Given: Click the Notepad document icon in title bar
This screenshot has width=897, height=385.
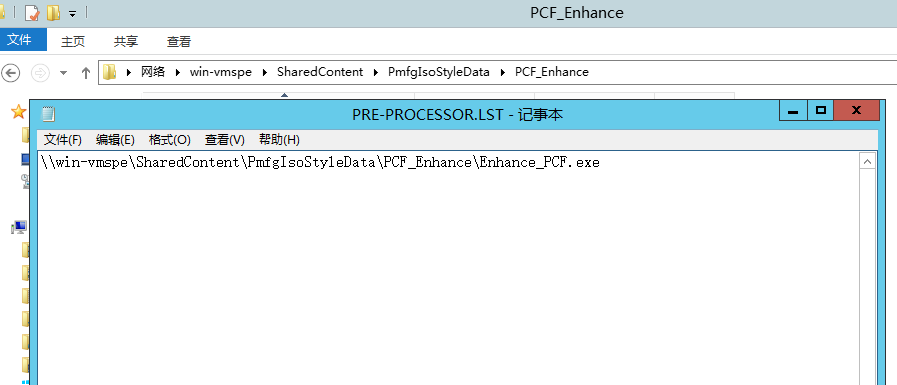Looking at the screenshot, I should pyautogui.click(x=48, y=114).
